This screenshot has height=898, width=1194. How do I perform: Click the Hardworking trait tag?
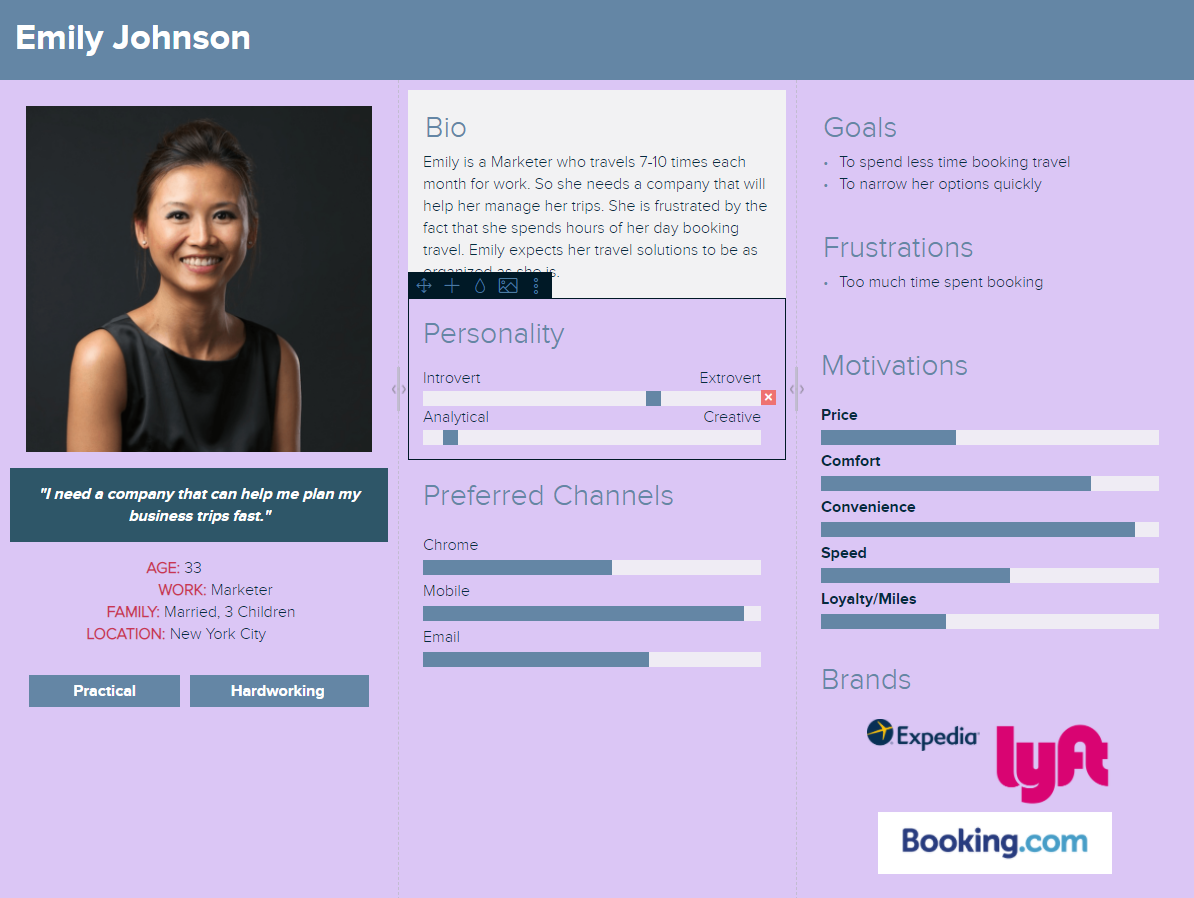tap(279, 690)
